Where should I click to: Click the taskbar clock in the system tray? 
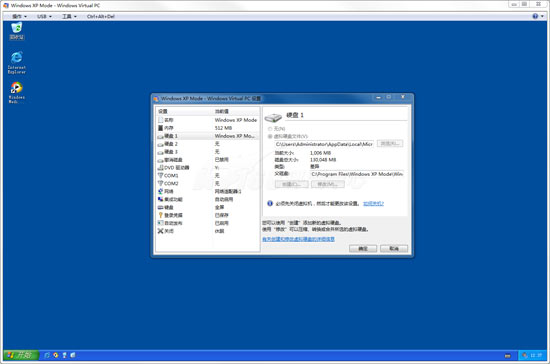coord(536,355)
